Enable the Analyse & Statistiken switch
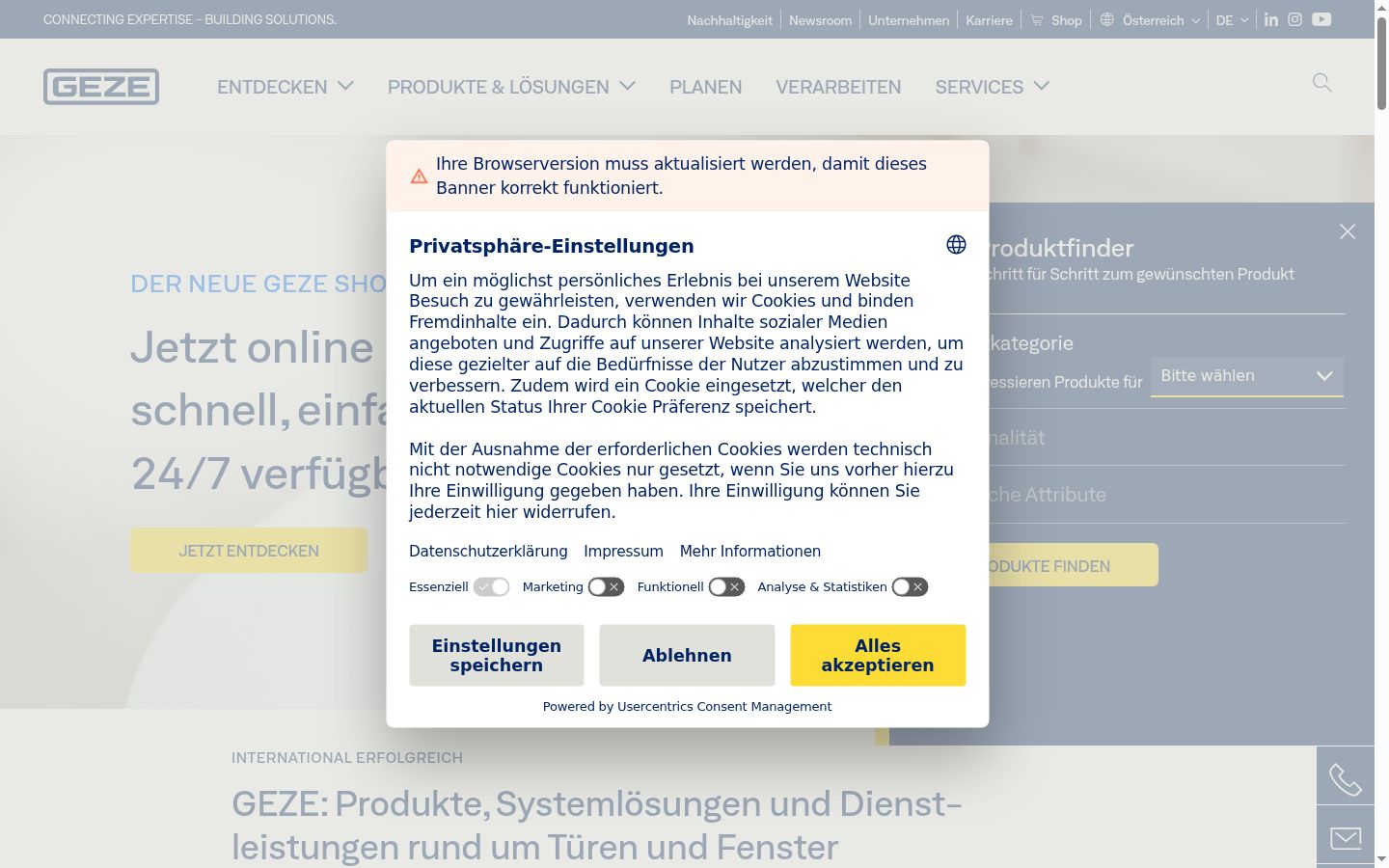 [x=911, y=587]
